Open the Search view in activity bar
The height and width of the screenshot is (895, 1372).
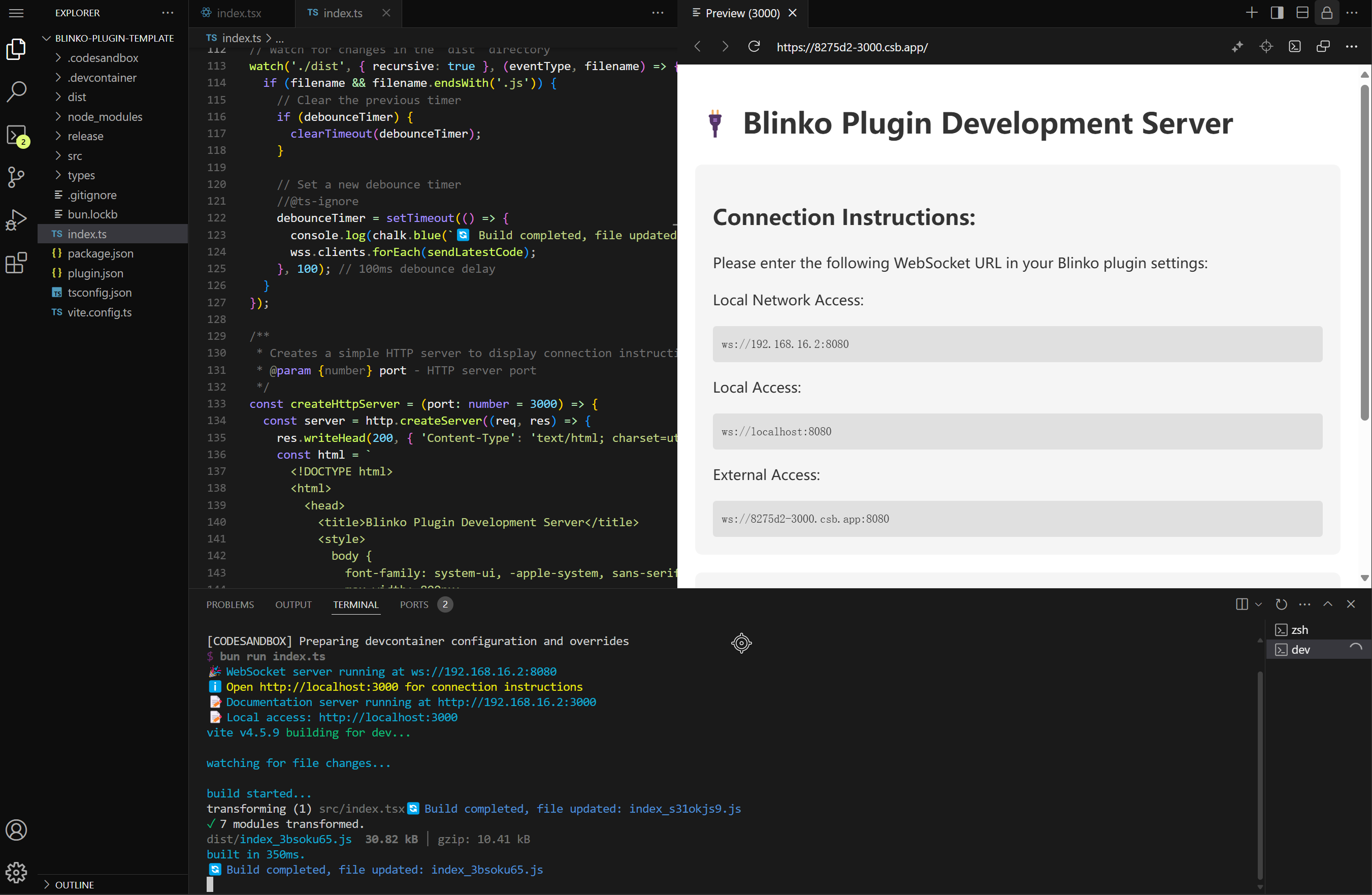point(16,91)
